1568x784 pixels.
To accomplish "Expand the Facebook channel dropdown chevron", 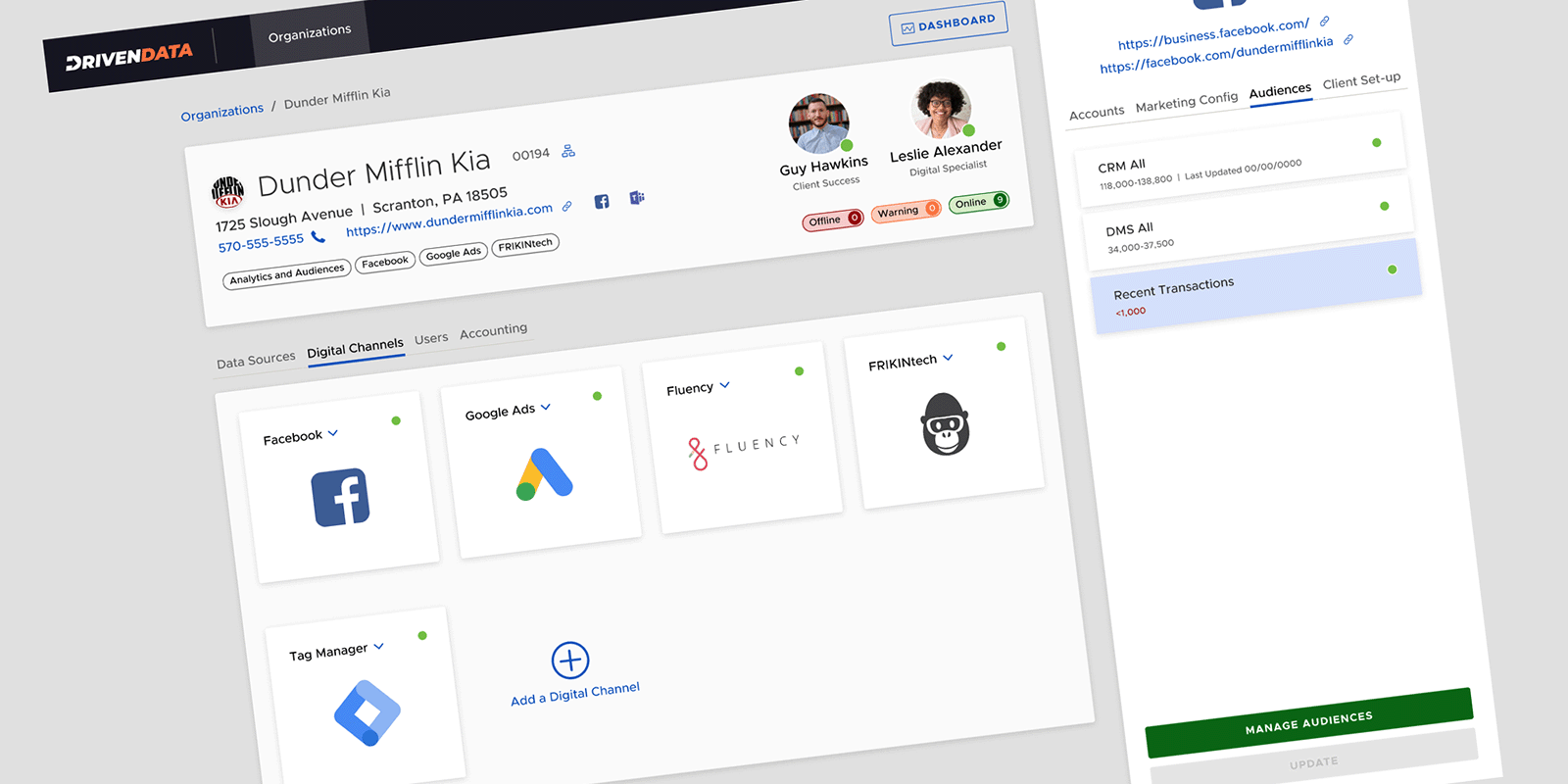I will [x=333, y=432].
